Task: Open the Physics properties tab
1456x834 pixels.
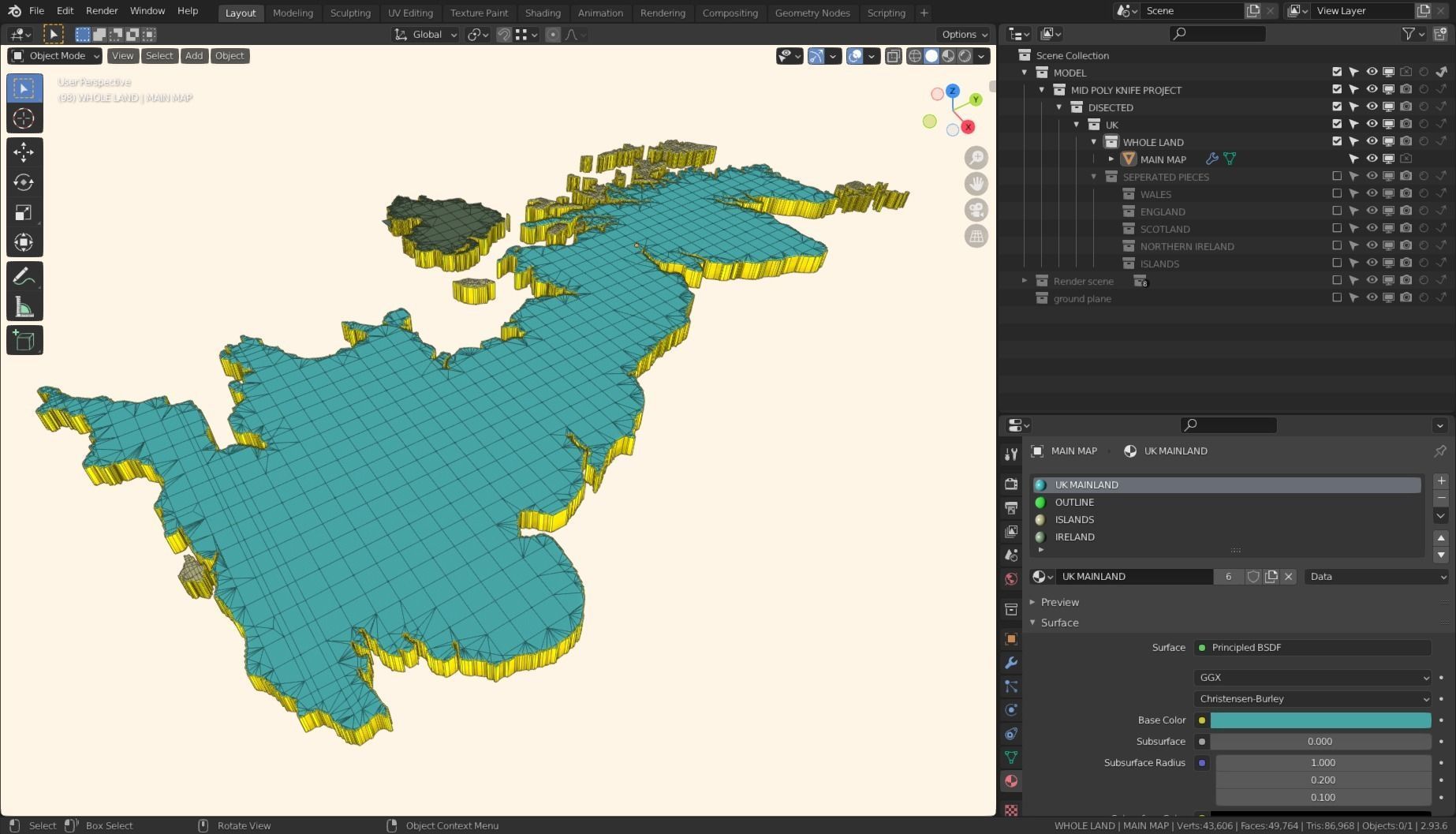Action: (x=1011, y=710)
